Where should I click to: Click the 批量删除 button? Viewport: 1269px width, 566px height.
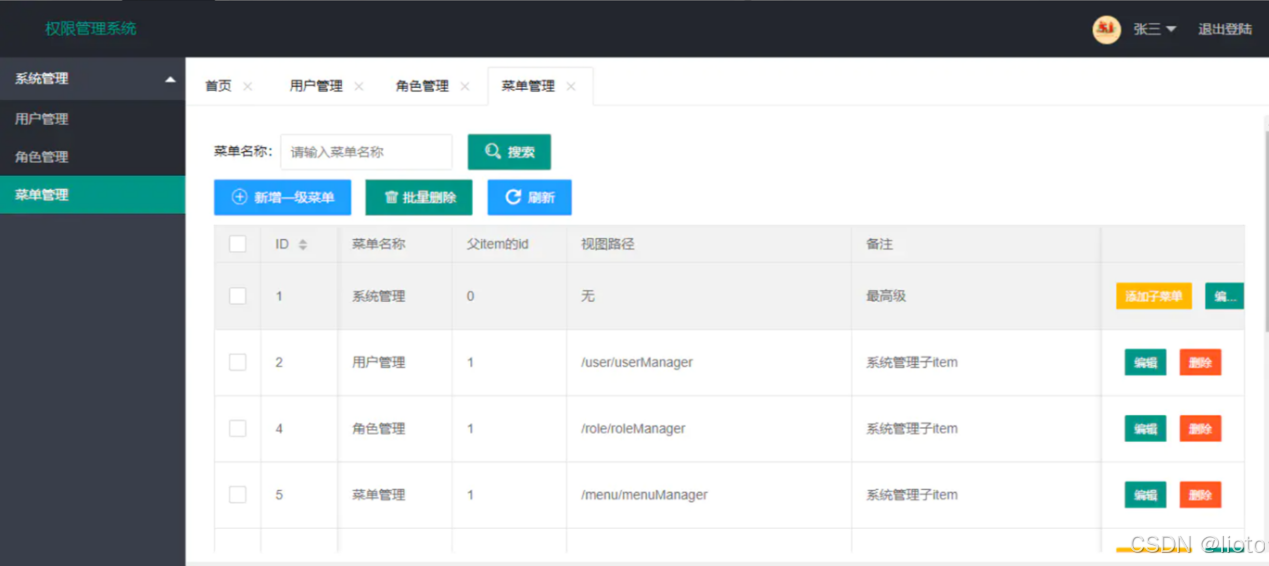(419, 197)
